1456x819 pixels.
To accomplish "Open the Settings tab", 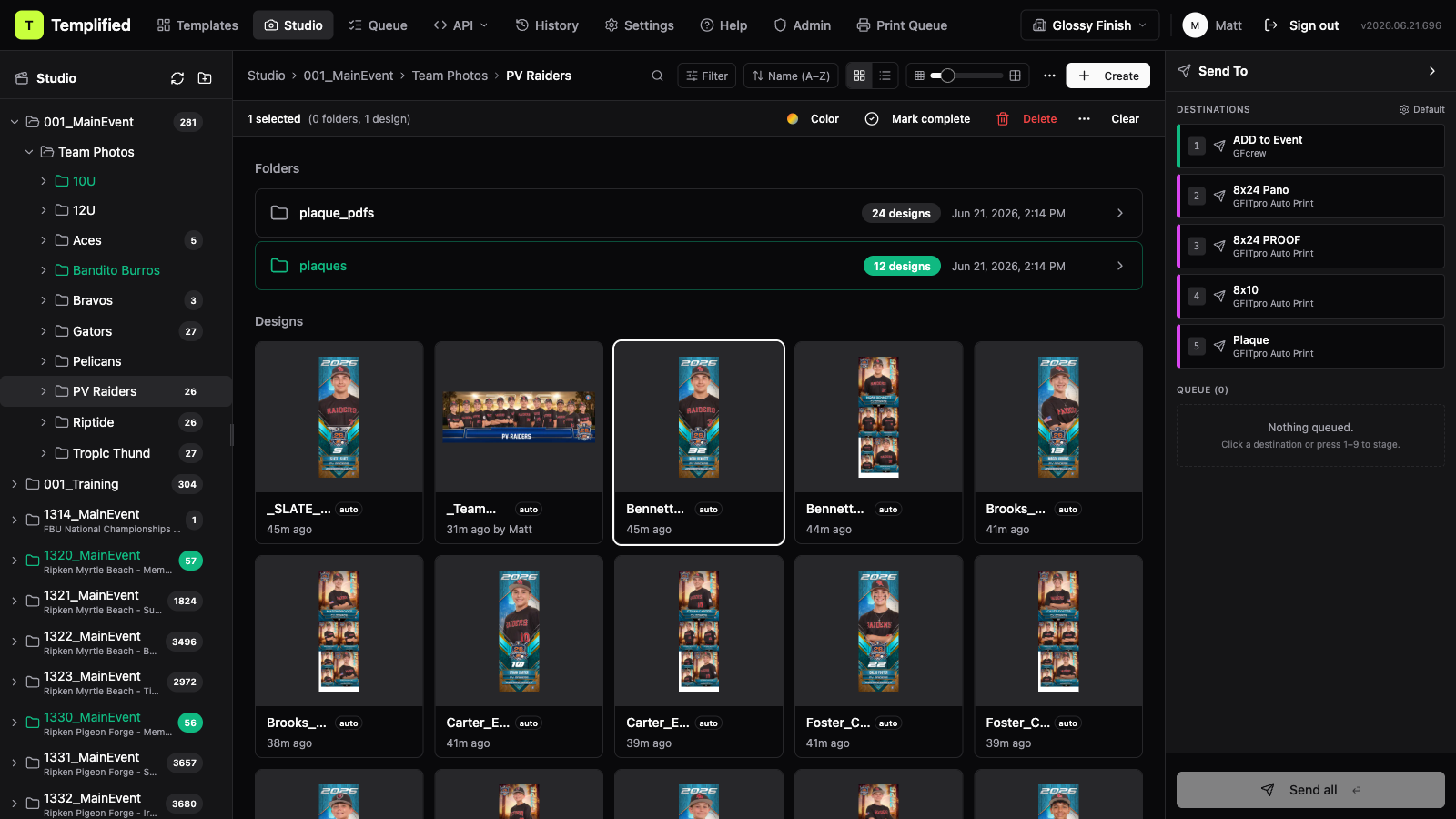I will click(640, 25).
